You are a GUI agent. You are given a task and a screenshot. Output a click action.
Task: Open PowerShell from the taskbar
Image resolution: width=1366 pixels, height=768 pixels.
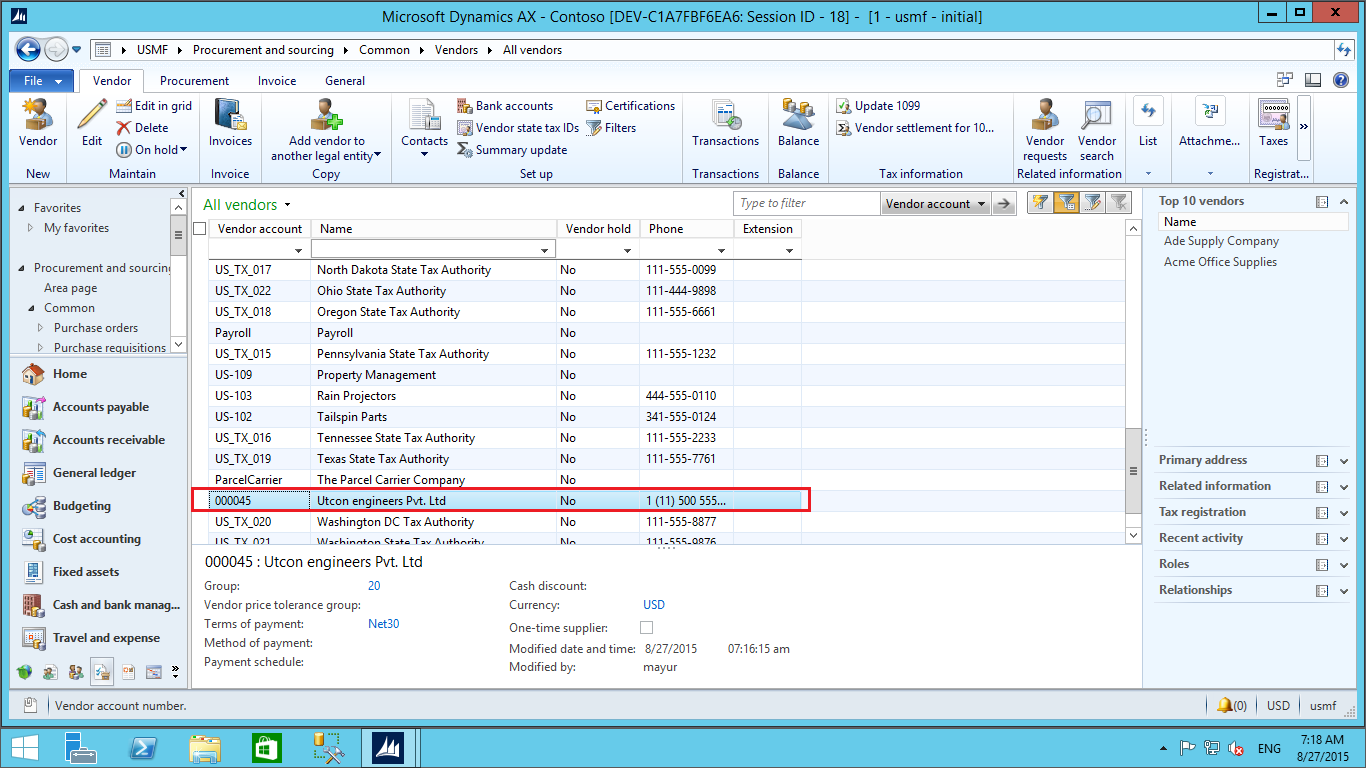(x=143, y=747)
